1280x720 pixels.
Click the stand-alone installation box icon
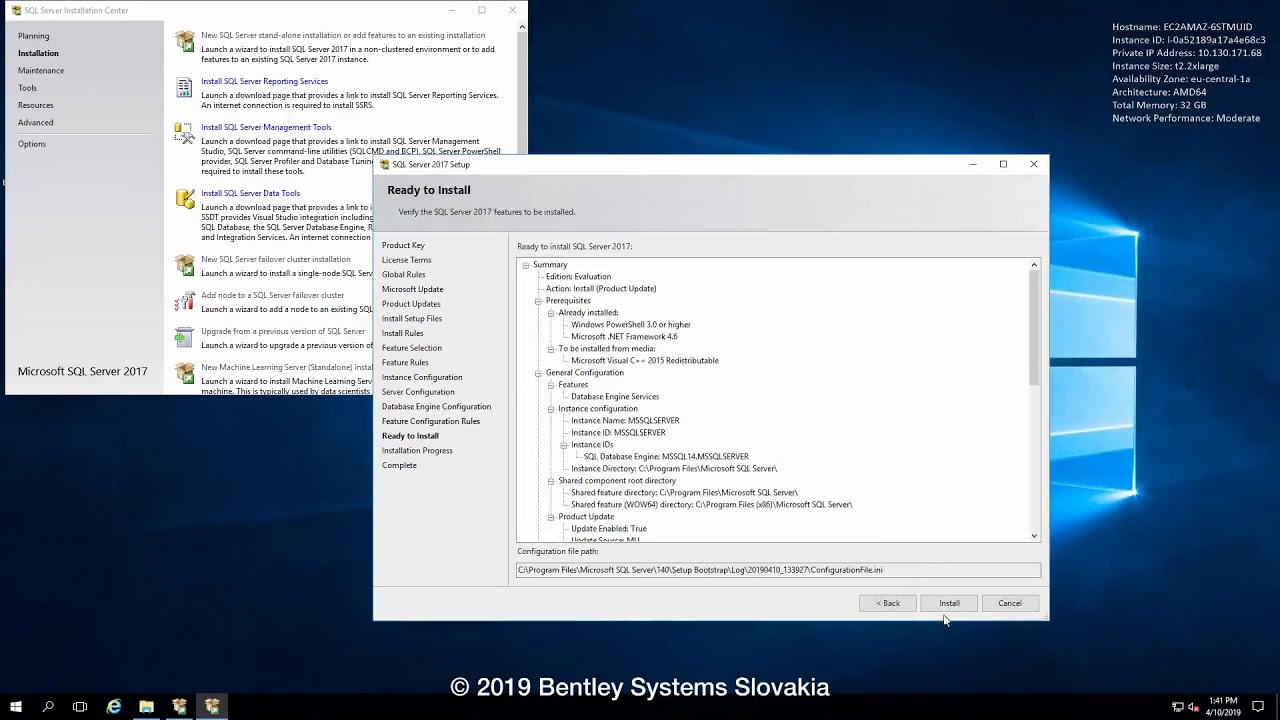(185, 41)
